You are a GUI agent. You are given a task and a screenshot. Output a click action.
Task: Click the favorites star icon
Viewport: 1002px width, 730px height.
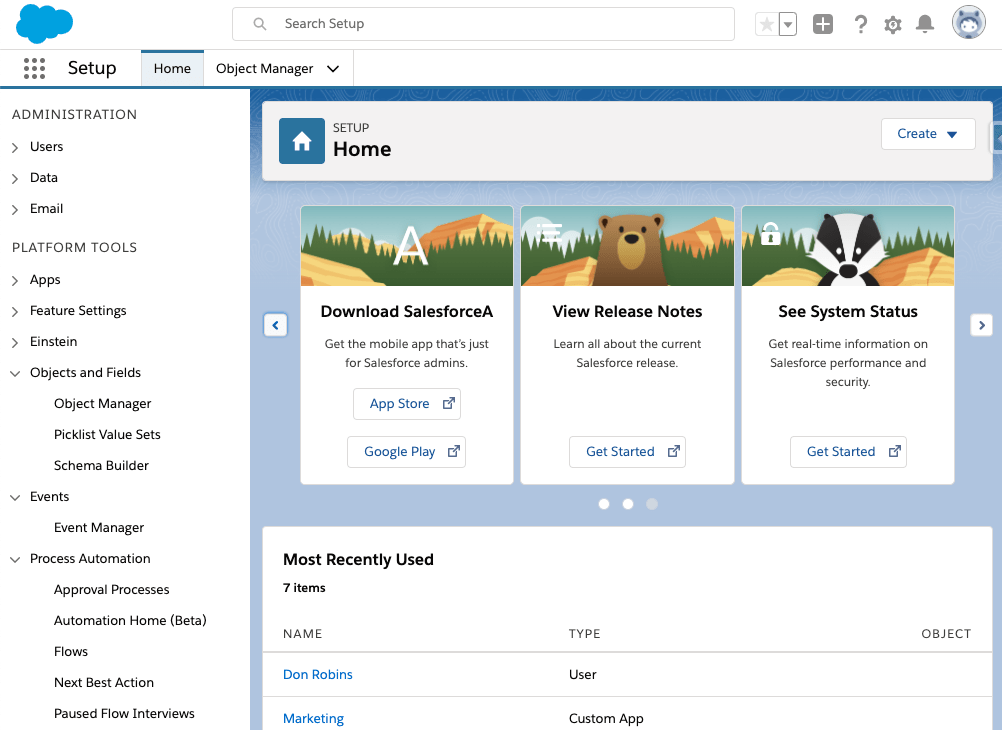(x=768, y=23)
